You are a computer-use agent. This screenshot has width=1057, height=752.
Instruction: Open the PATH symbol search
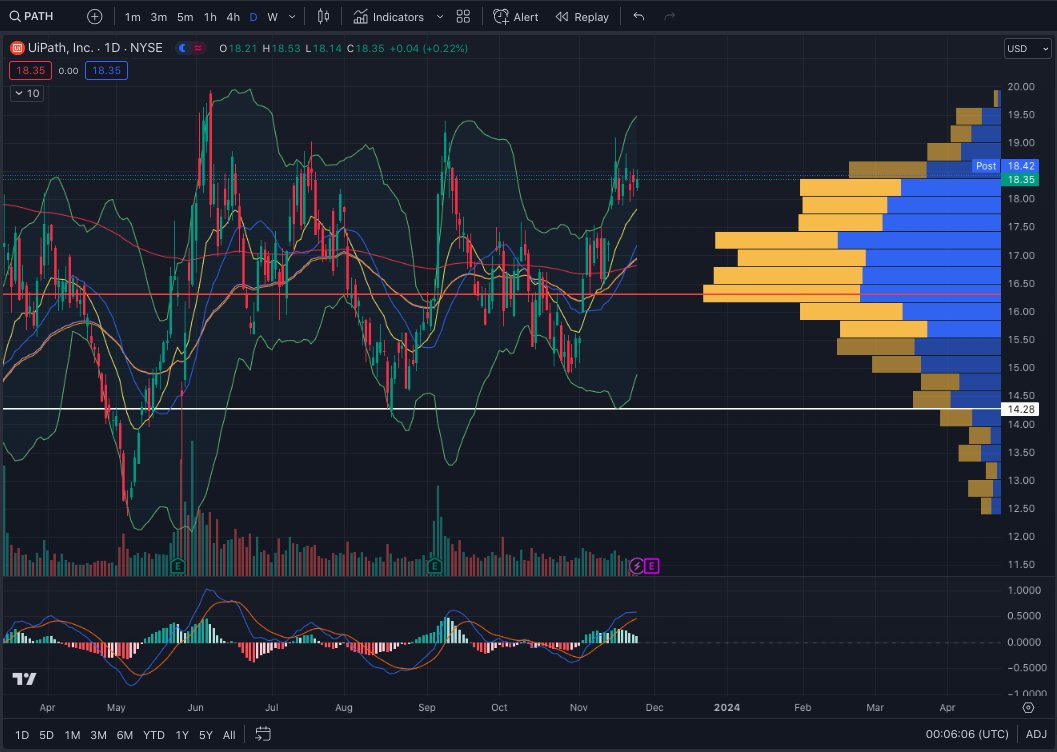(32, 16)
